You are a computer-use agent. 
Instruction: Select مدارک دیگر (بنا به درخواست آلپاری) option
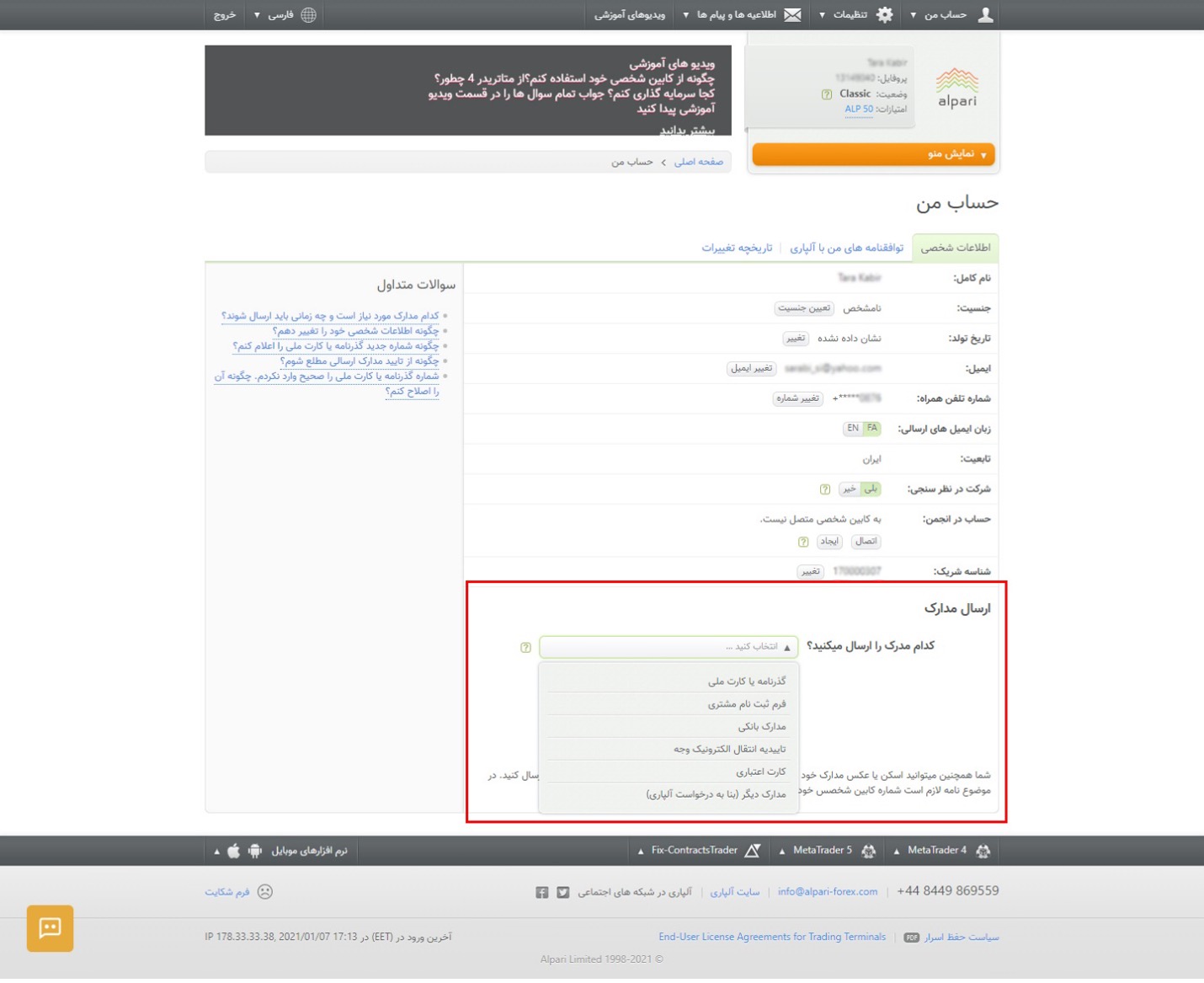click(x=669, y=794)
